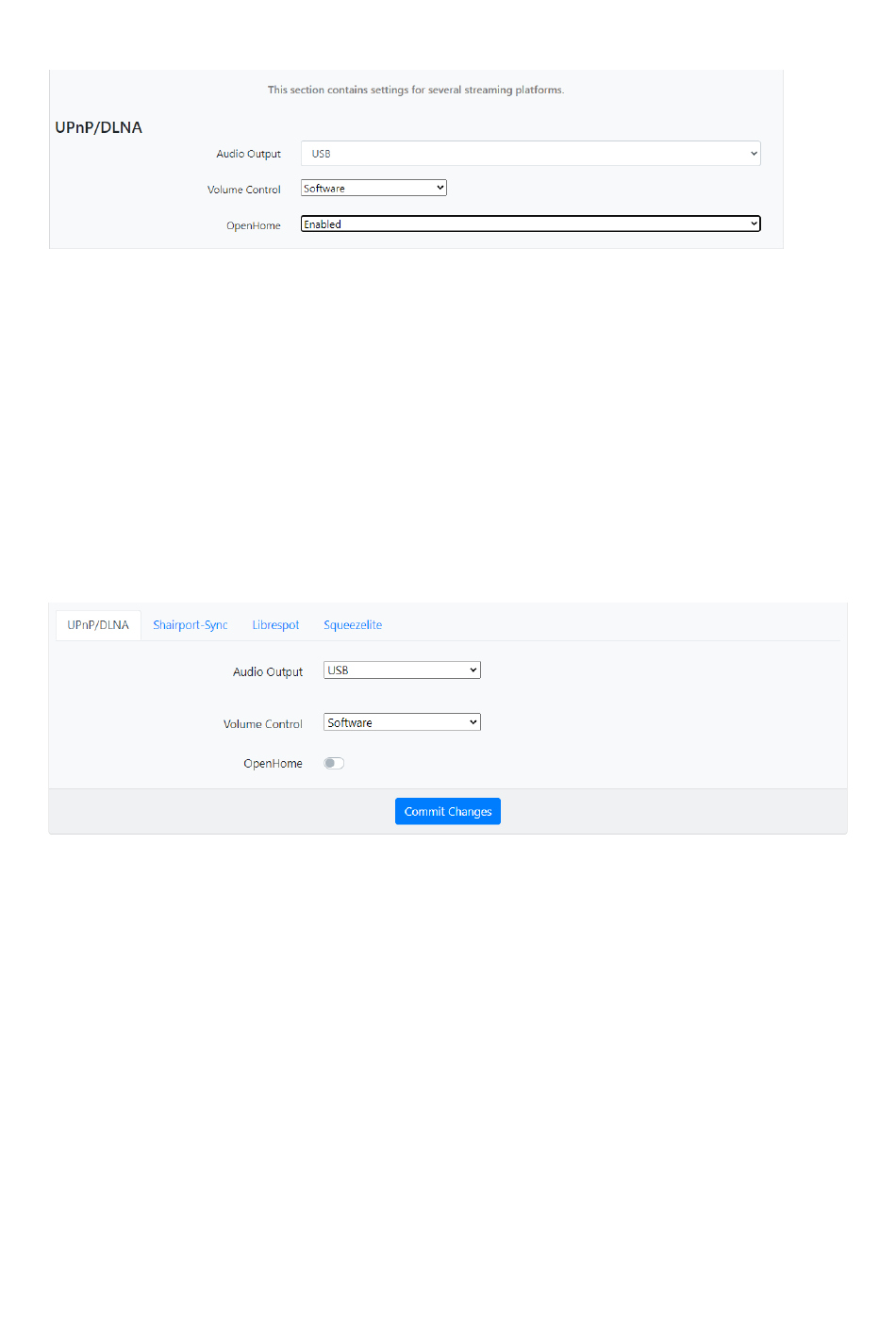Open the wide USB Audio Output dropdown under the UPnP/DLNA heading

click(530, 154)
